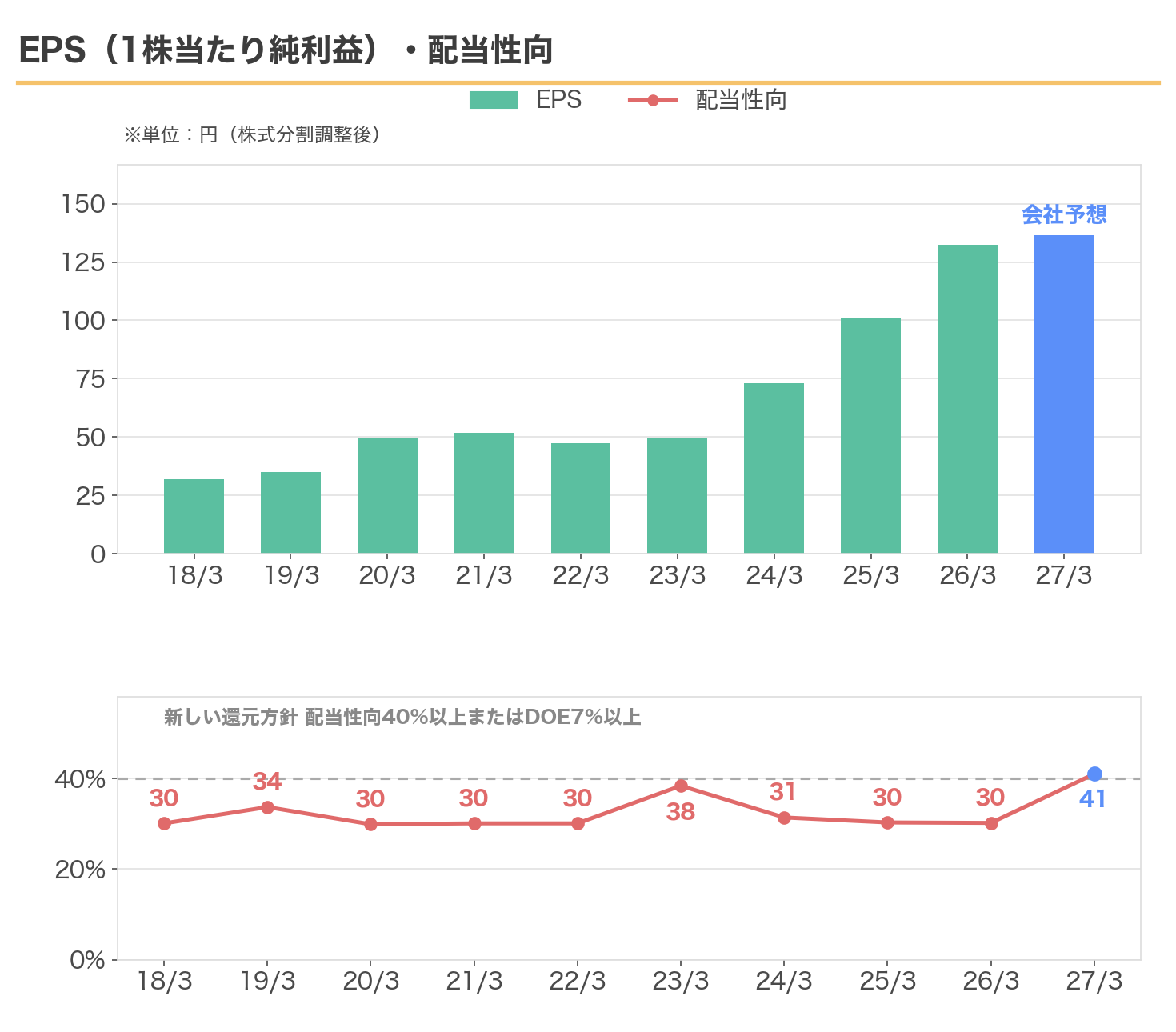The image size is (1176, 1032).
Task: Click the 26/3 payout ratio point
Action: [991, 823]
